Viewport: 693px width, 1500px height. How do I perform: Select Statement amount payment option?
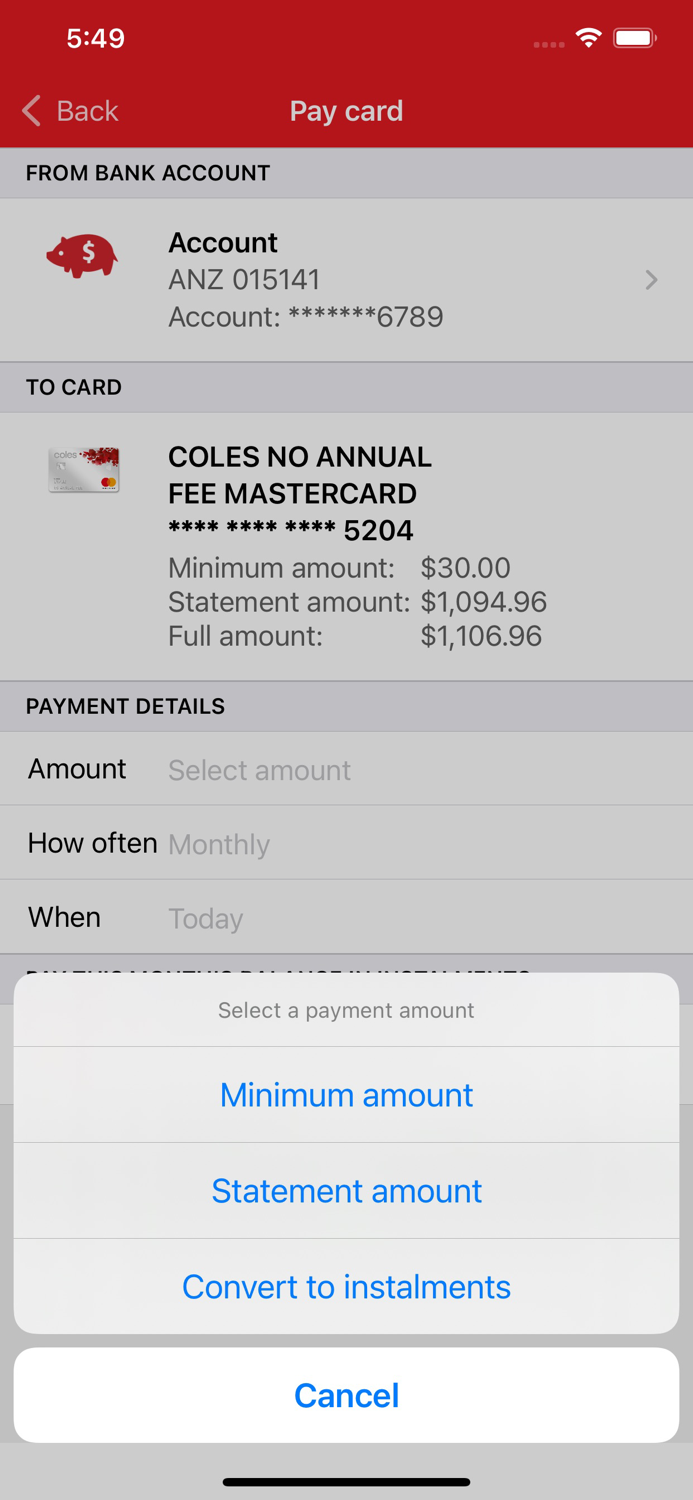click(346, 1190)
